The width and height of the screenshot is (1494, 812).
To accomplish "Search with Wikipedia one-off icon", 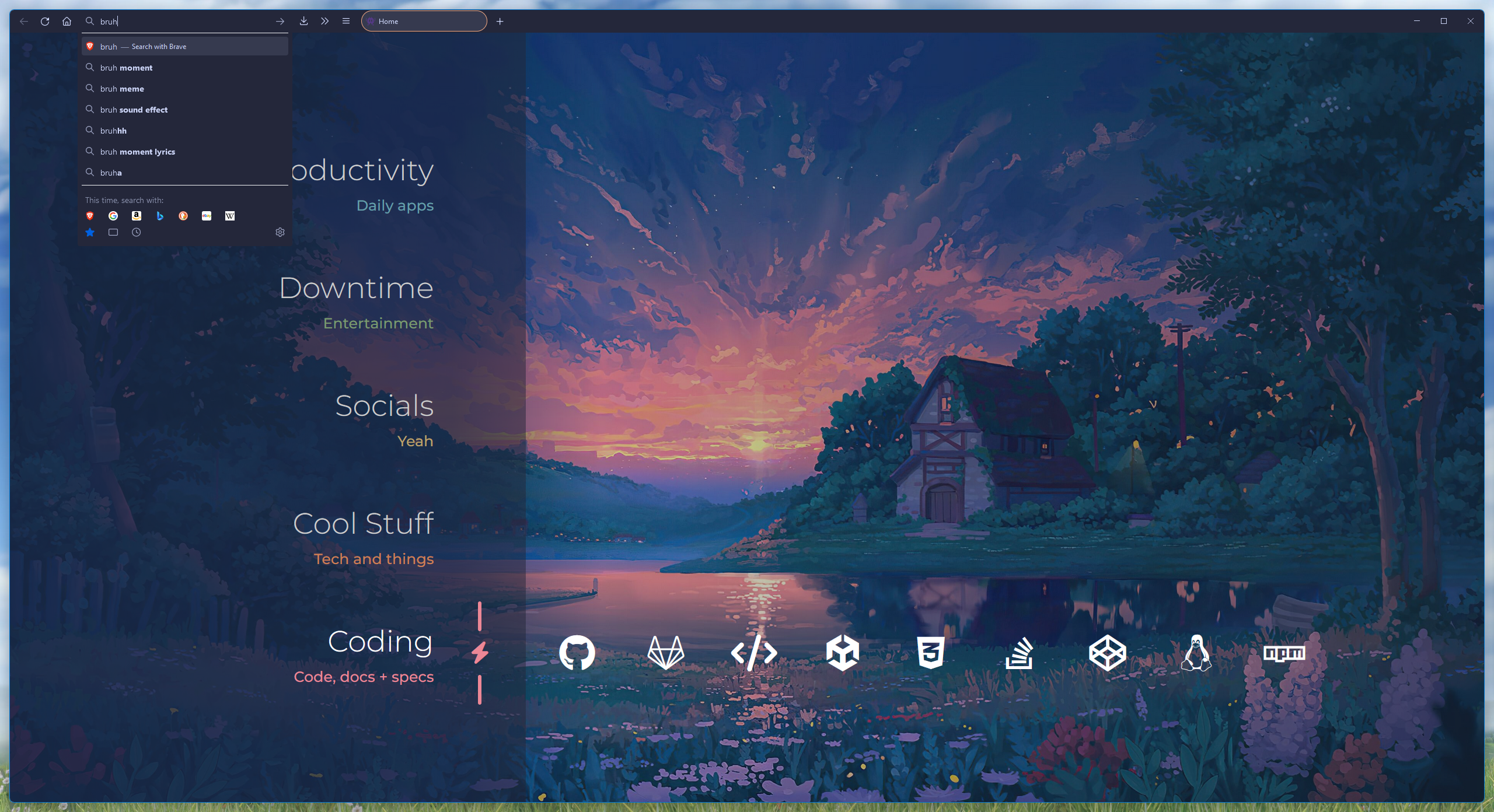I will click(230, 216).
